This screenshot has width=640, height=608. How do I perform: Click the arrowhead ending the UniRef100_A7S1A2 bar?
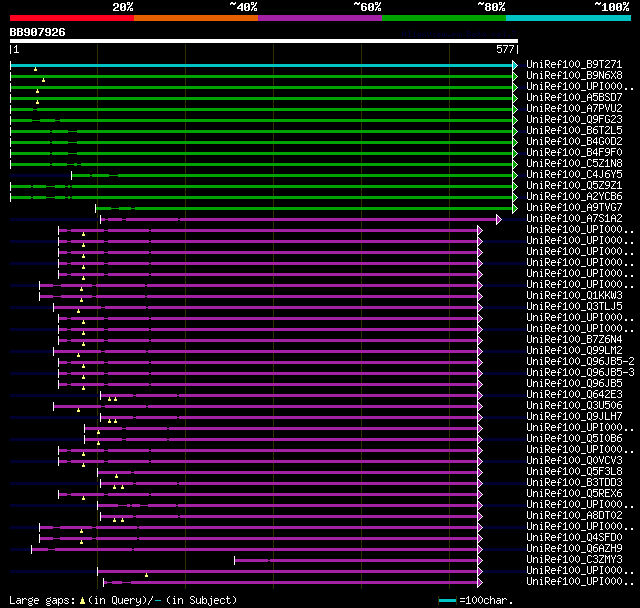tap(499, 220)
